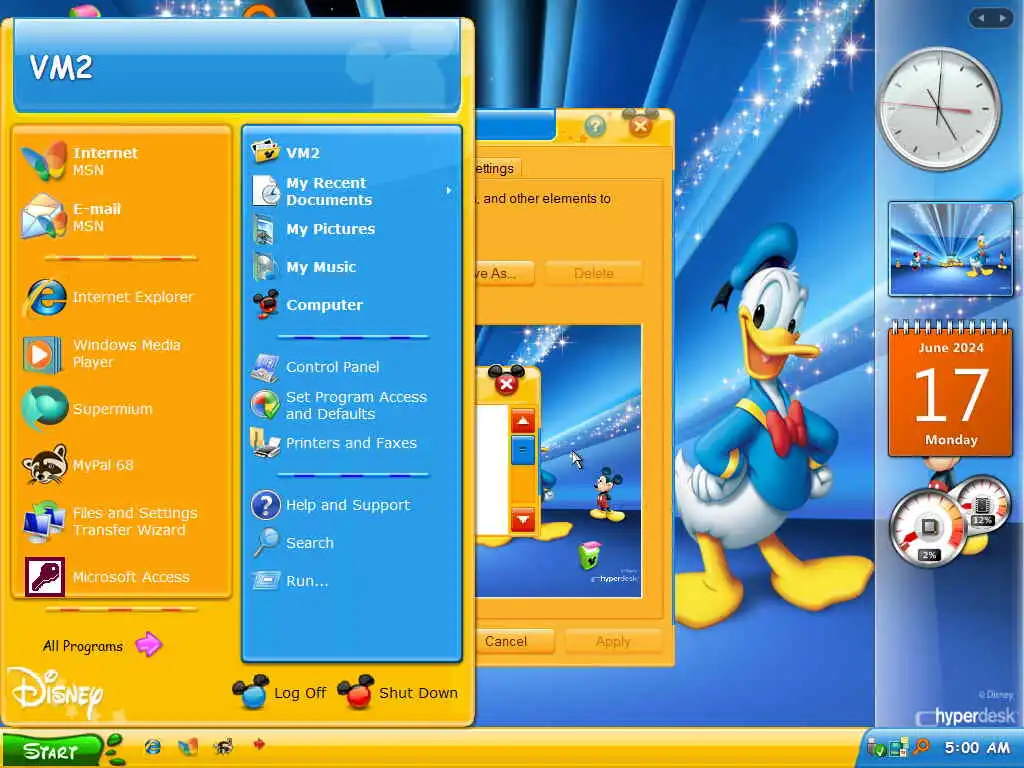Open Microsoft Access key icon
Image resolution: width=1024 pixels, height=768 pixels.
pyautogui.click(x=44, y=577)
